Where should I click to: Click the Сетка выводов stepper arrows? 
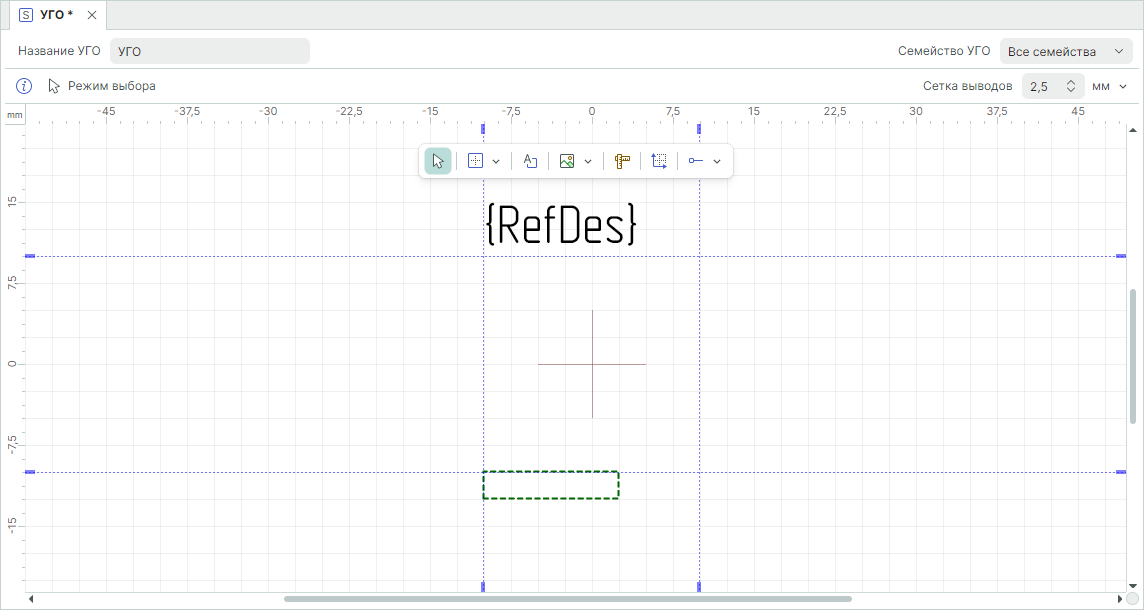coord(1071,87)
